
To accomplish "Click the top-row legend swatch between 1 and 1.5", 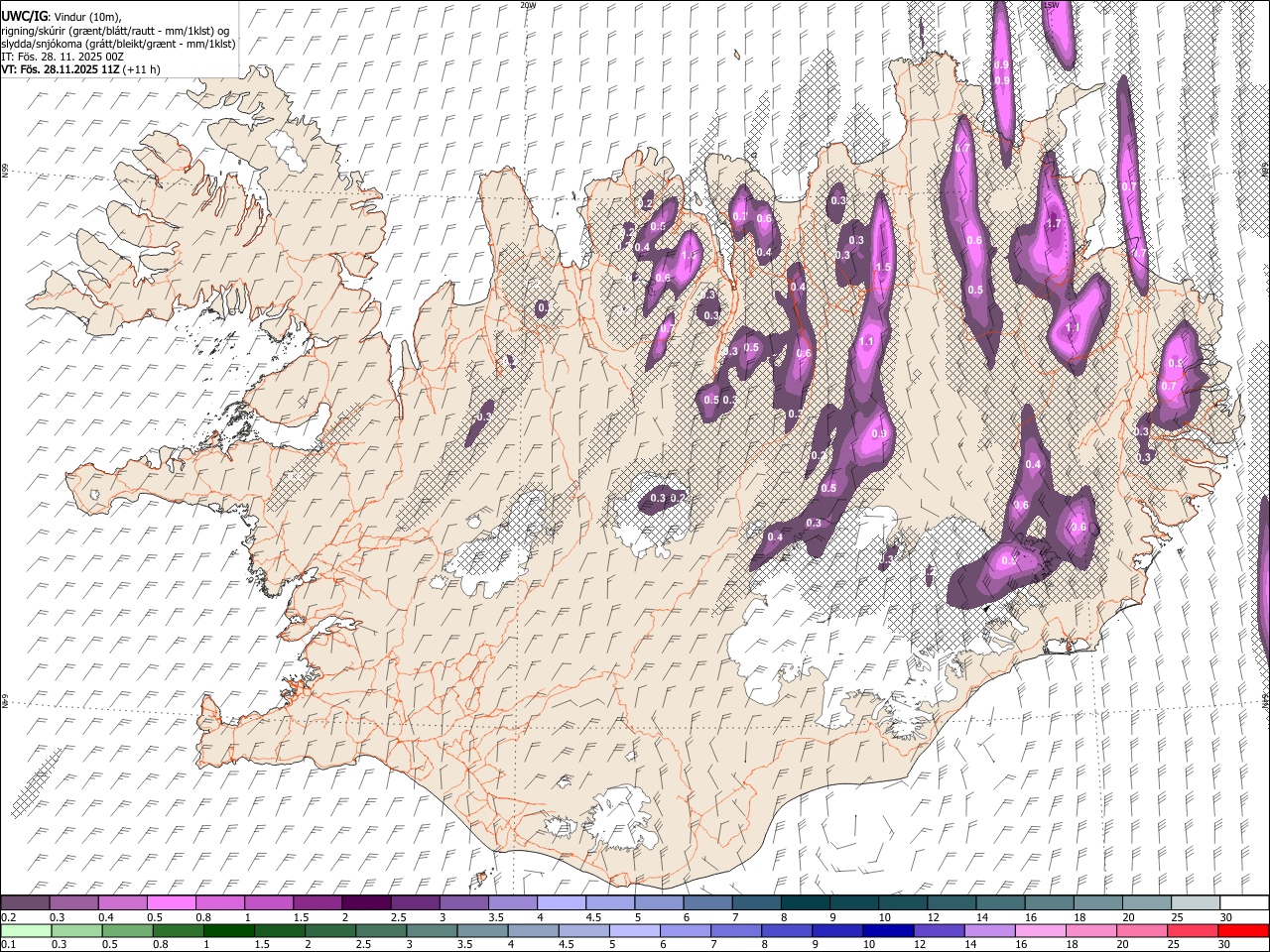I will point(268,902).
